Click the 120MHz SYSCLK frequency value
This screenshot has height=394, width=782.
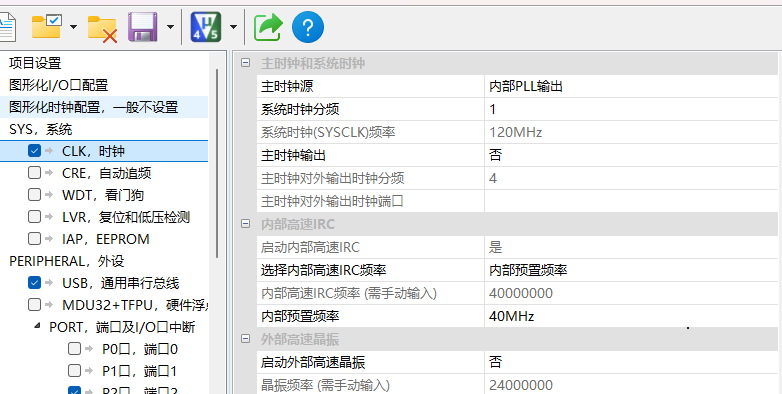coord(515,132)
